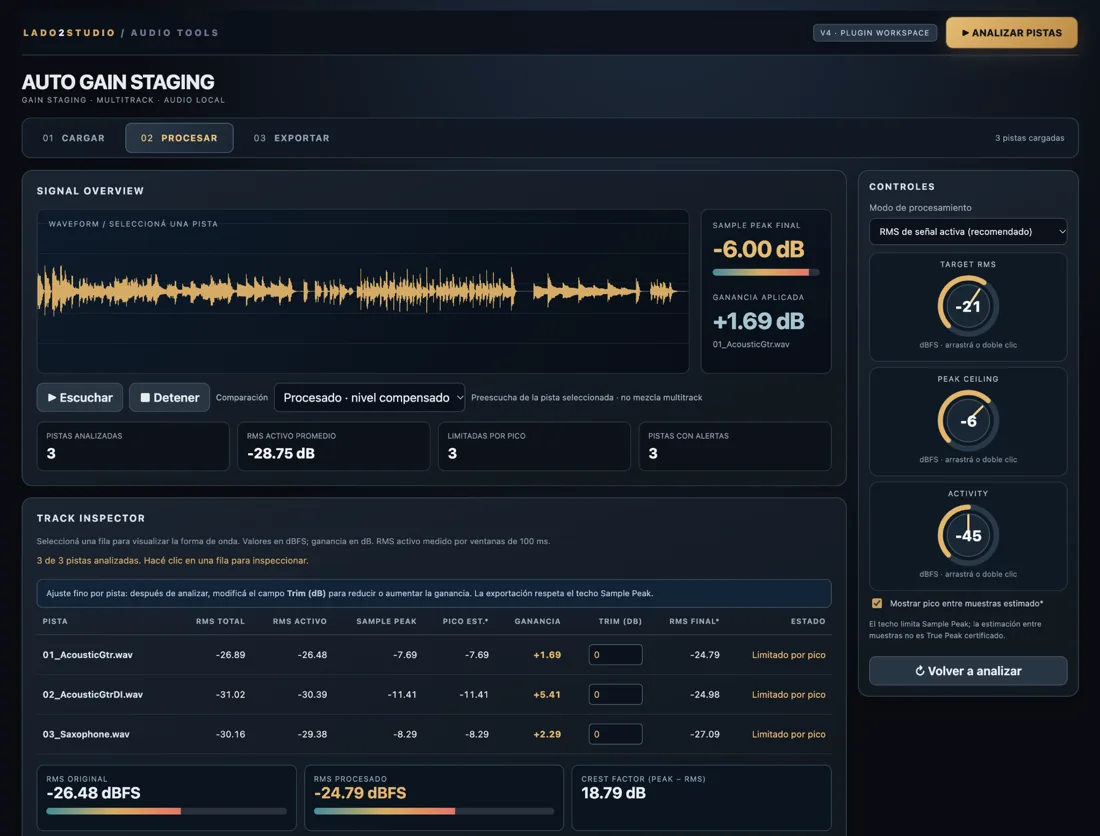Click the waveform display

[x=363, y=291]
